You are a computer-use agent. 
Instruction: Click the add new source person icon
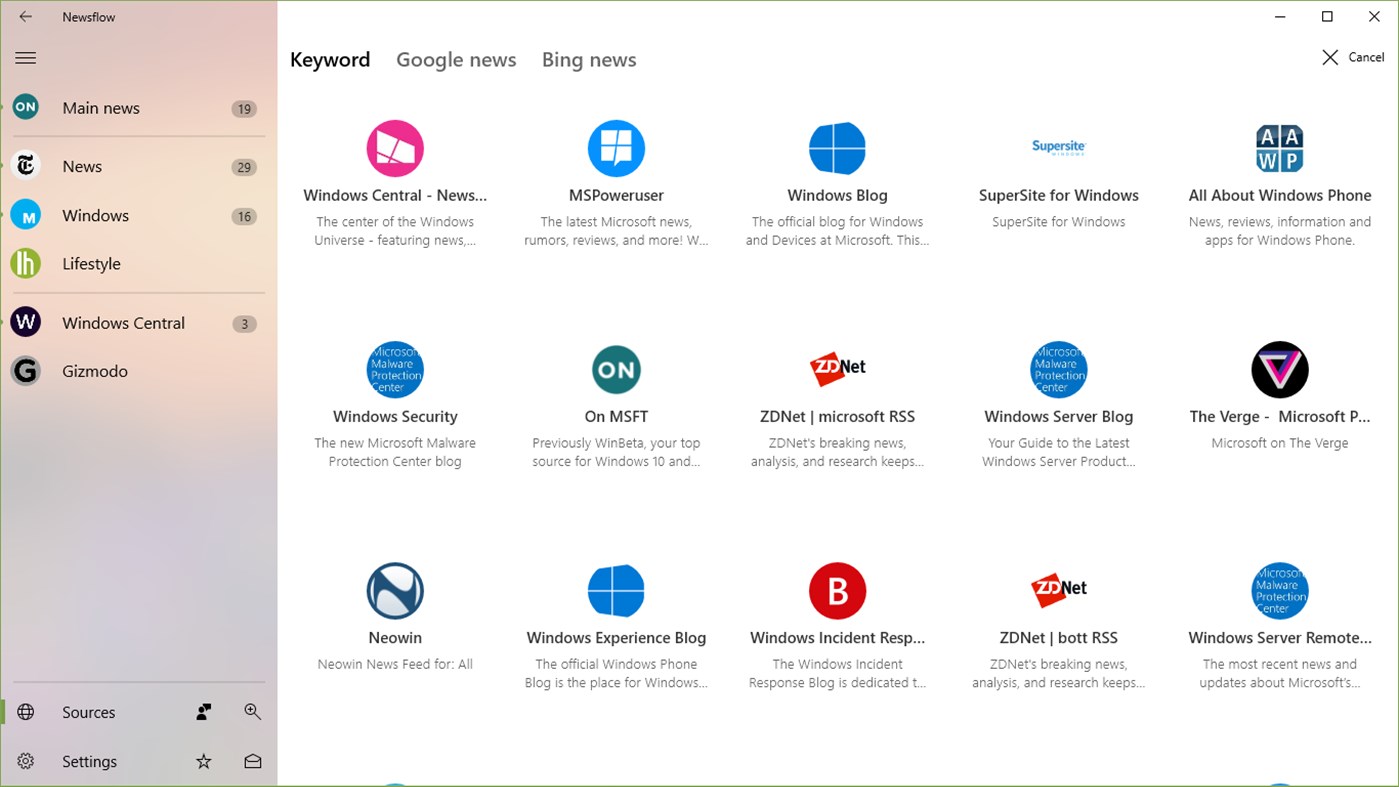click(203, 711)
